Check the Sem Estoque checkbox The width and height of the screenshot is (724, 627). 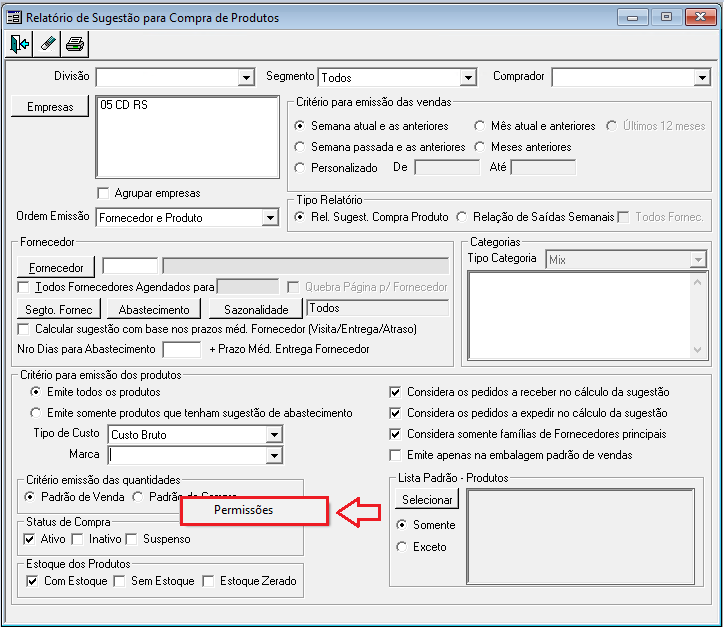pyautogui.click(x=119, y=581)
